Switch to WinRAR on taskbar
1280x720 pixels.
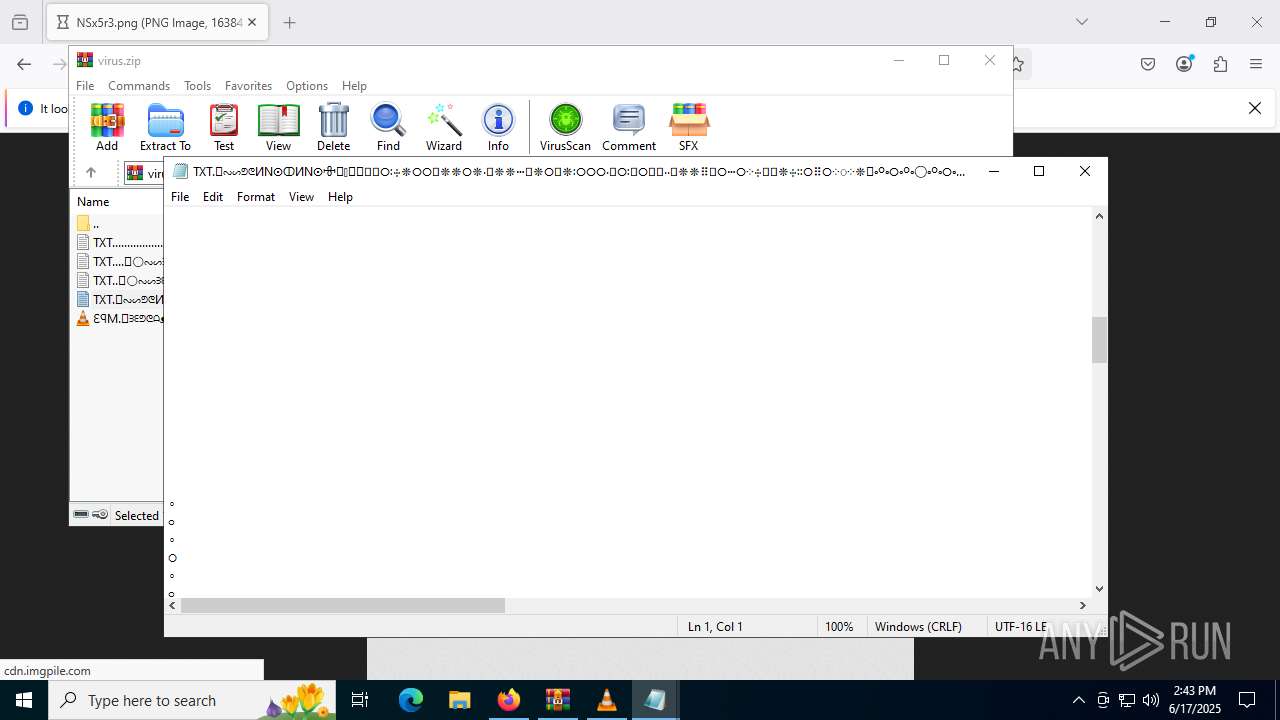click(557, 700)
